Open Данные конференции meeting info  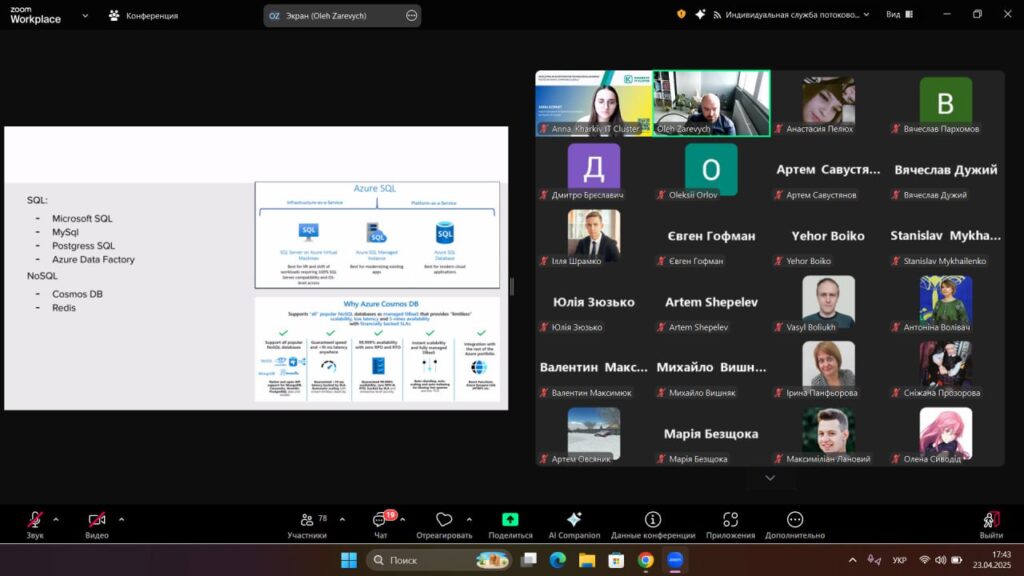pos(653,524)
